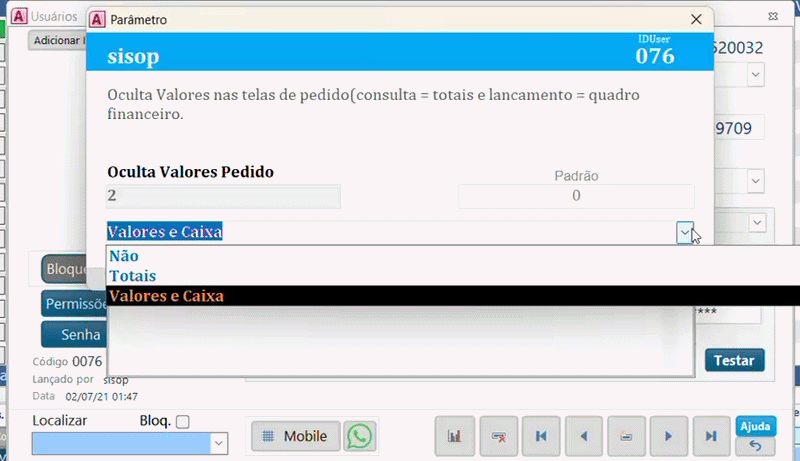This screenshot has width=800, height=461.
Task: Open WhatsApp via the green icon
Action: 360,436
